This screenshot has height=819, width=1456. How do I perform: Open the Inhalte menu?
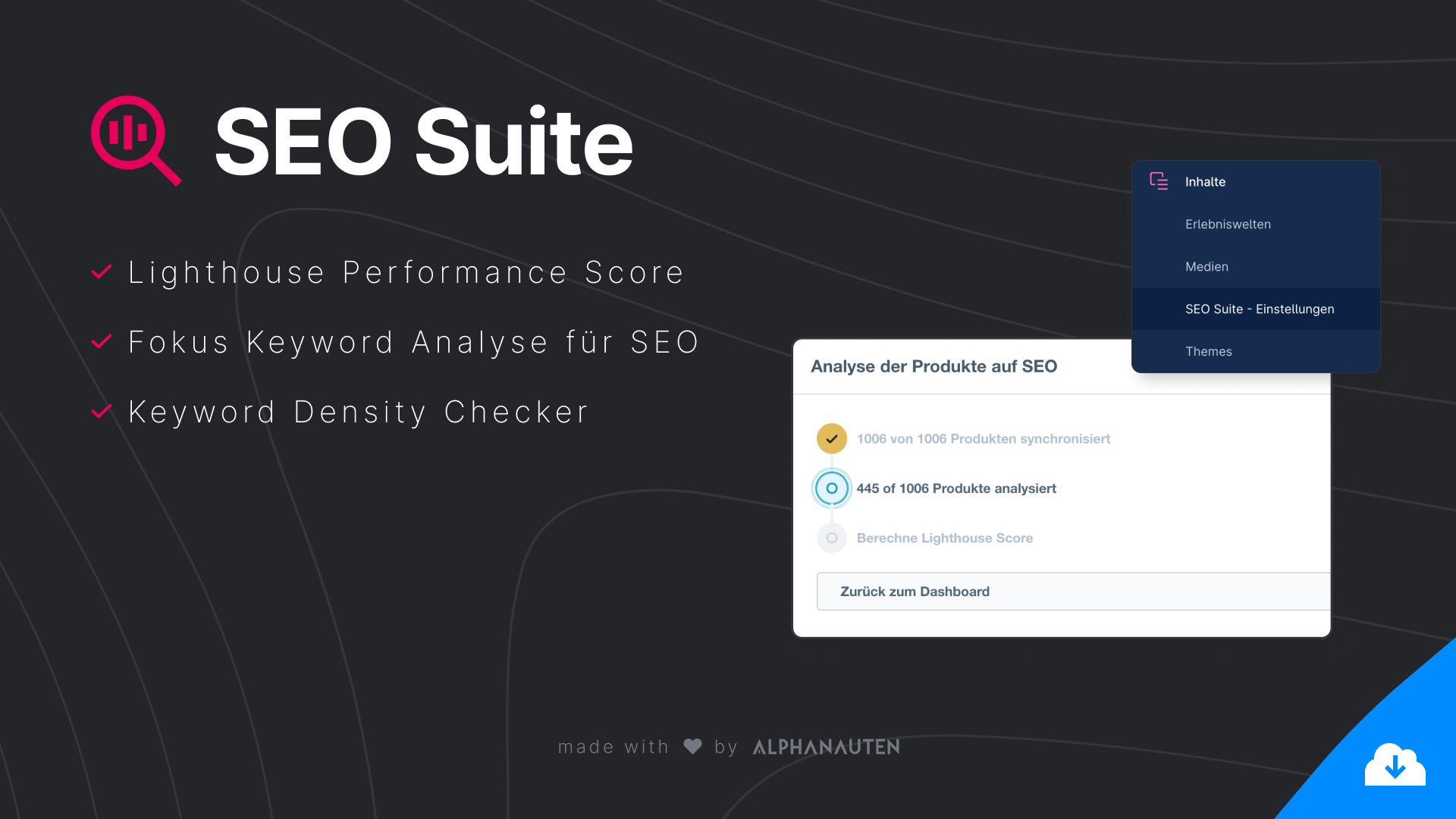point(1256,182)
